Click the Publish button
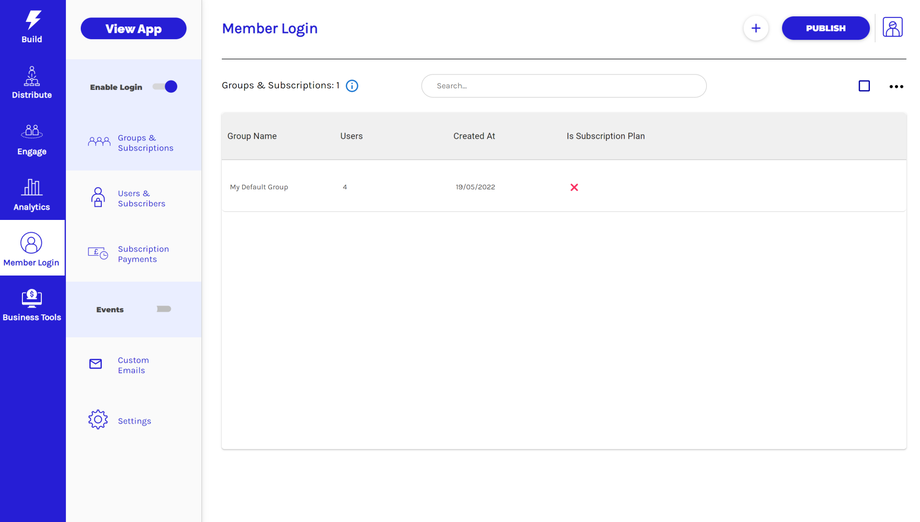920x522 pixels. [825, 28]
